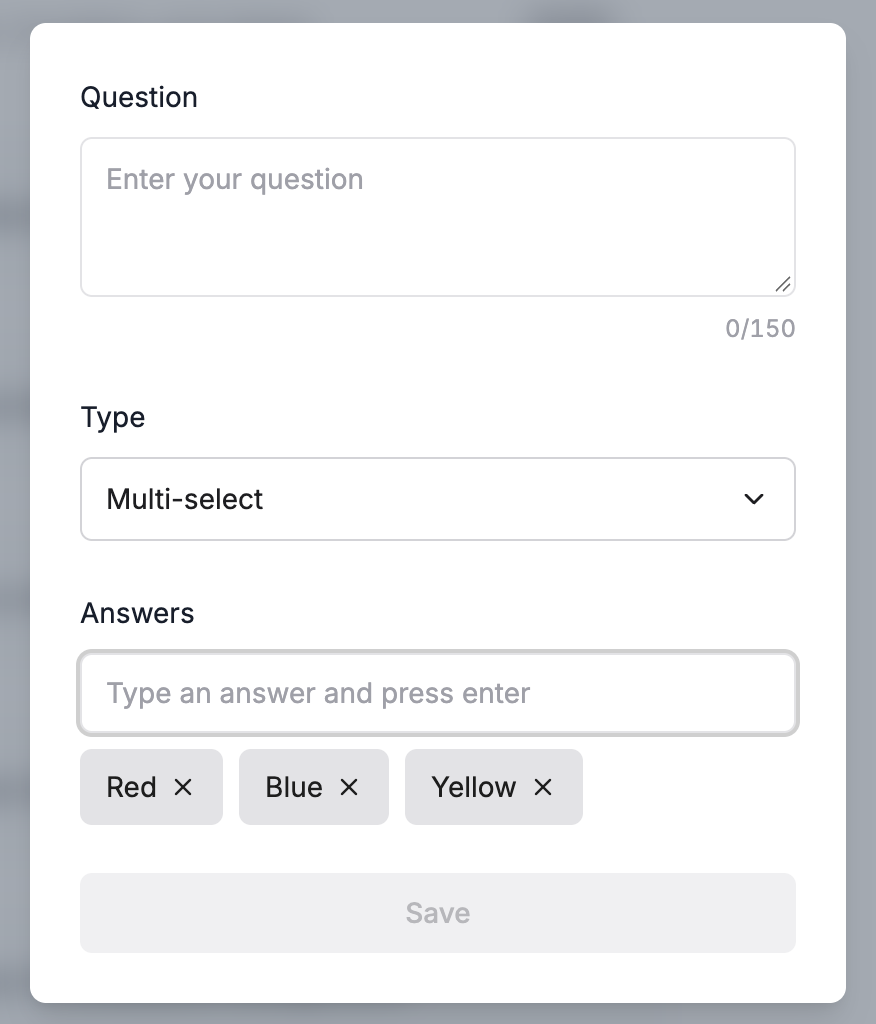Focus the 'Enter your question' textarea

coord(438,217)
